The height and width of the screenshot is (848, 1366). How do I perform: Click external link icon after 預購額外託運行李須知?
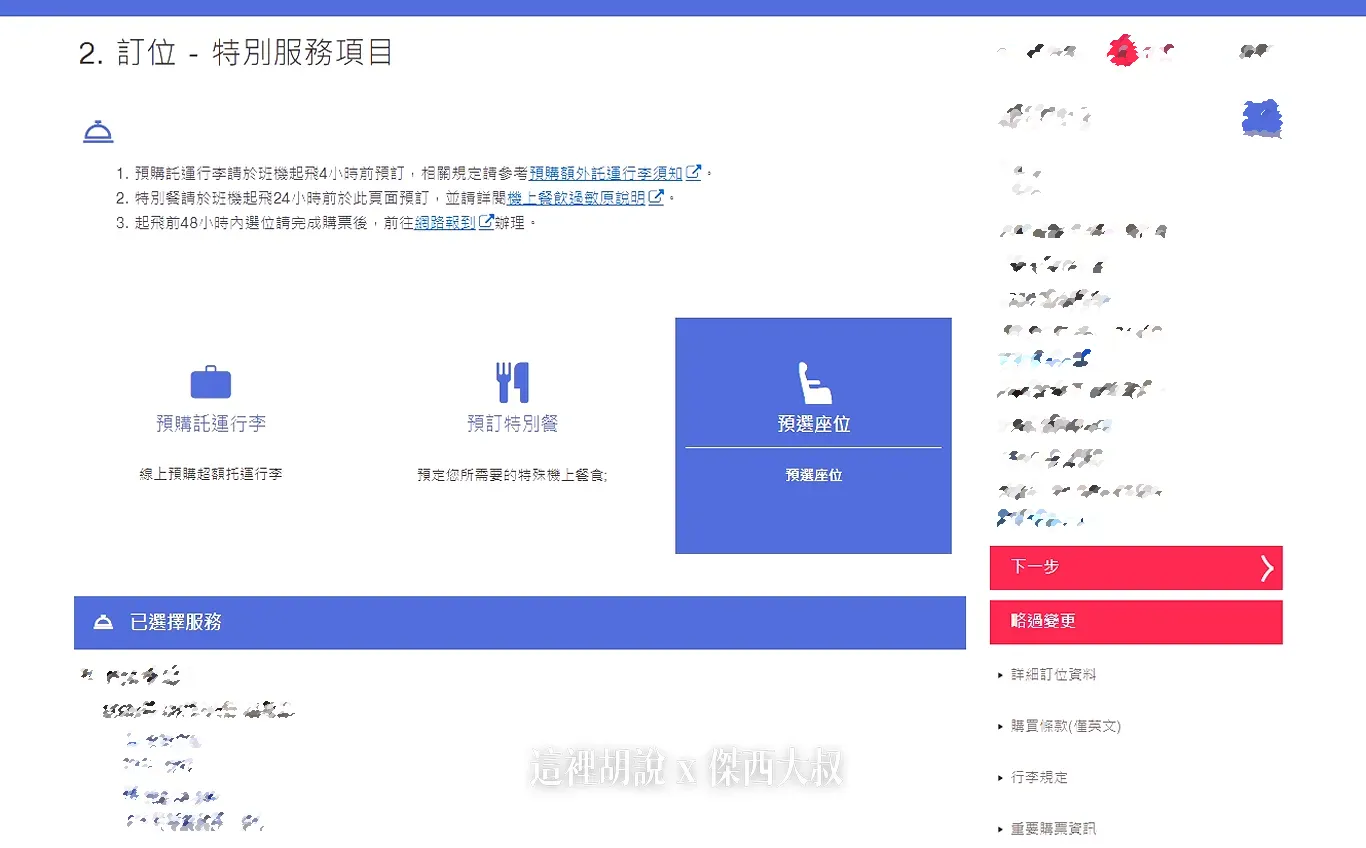tap(693, 172)
